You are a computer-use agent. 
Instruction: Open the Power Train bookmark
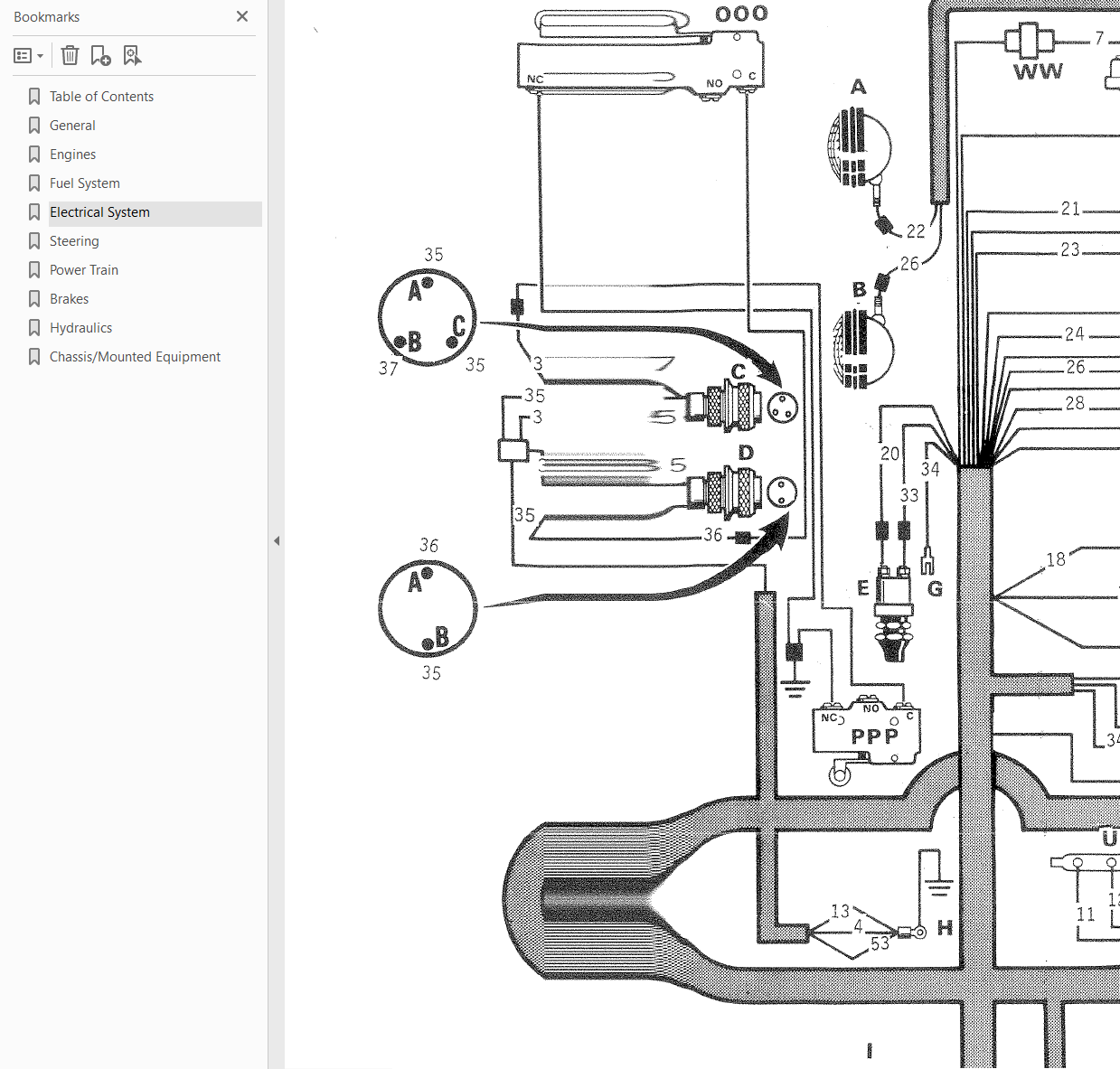84,270
